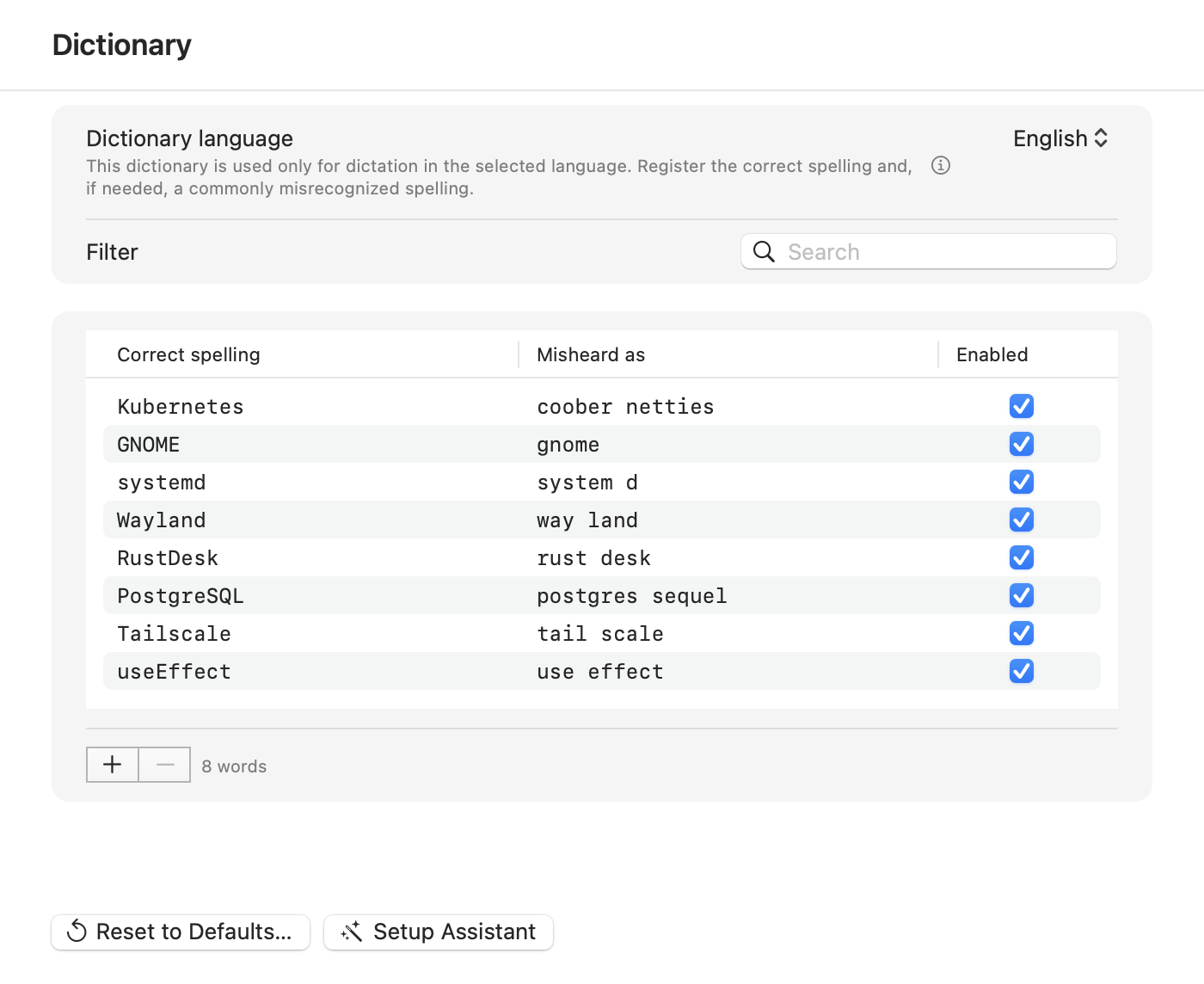Click Reset to Defaults button
Viewport: 1204px width, 984px height.
click(x=181, y=932)
